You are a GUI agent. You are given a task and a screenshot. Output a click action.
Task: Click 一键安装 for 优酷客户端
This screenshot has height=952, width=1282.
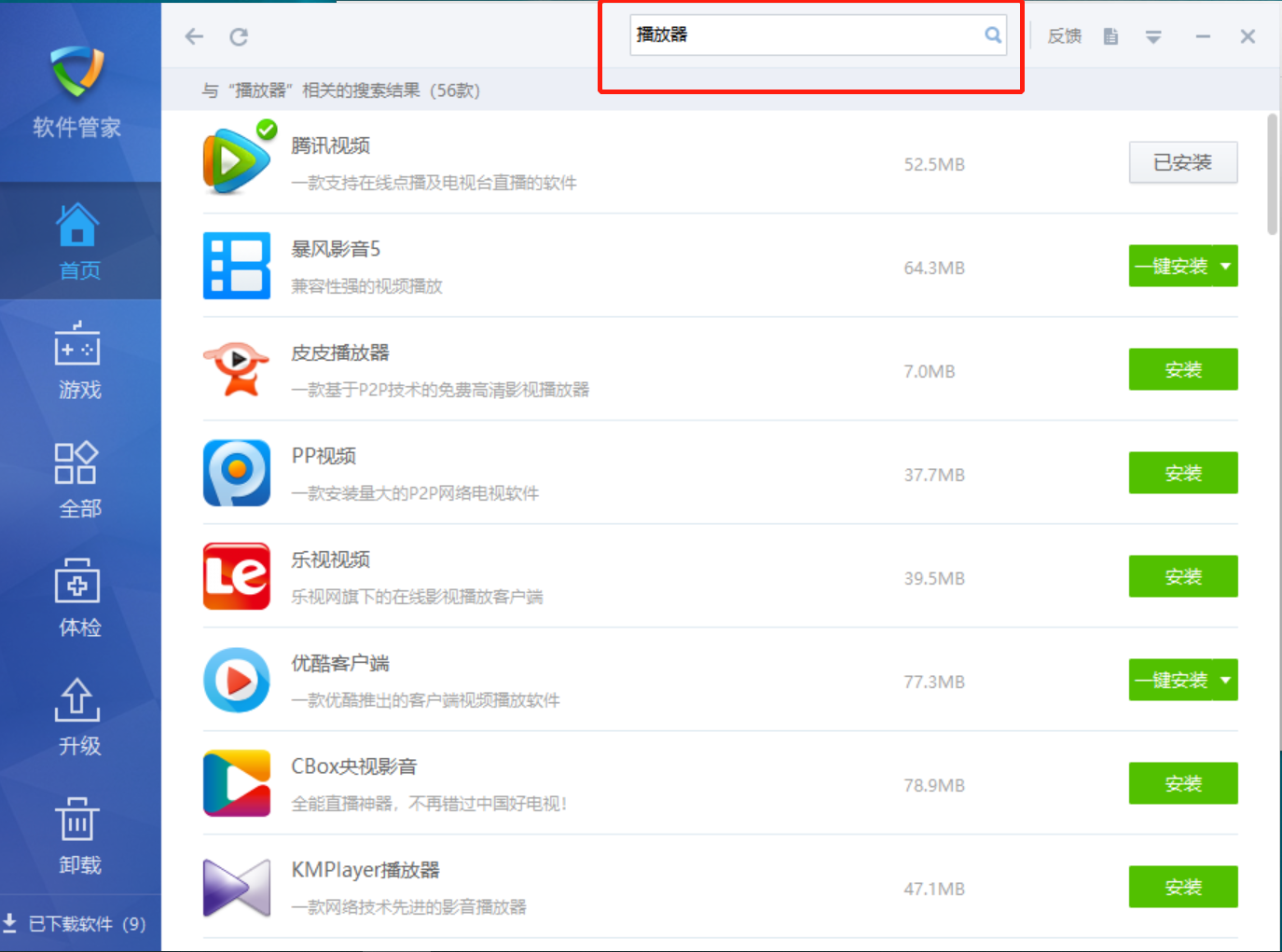pos(1171,680)
